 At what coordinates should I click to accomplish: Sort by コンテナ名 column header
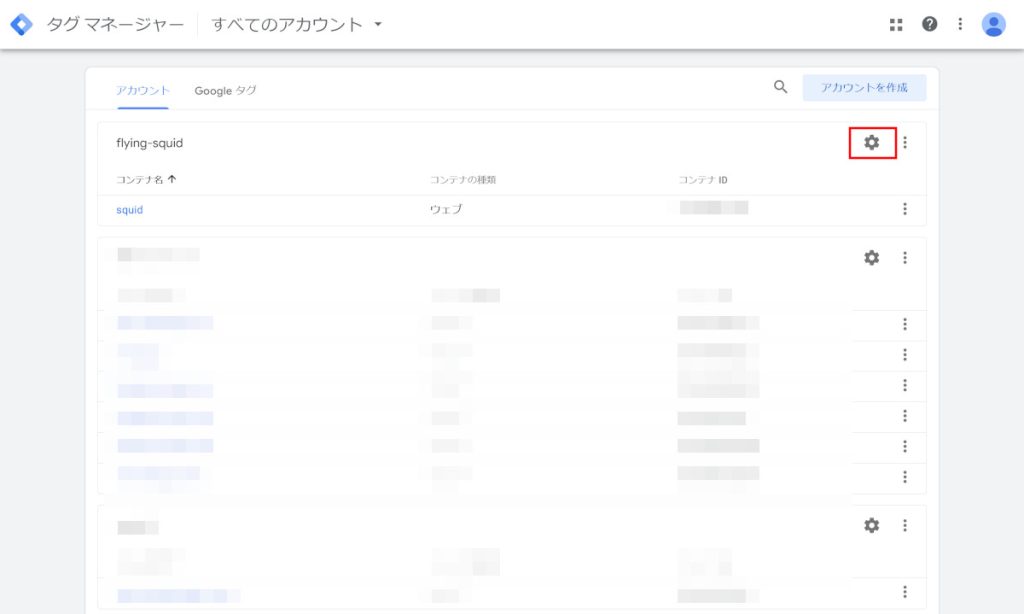click(x=146, y=180)
